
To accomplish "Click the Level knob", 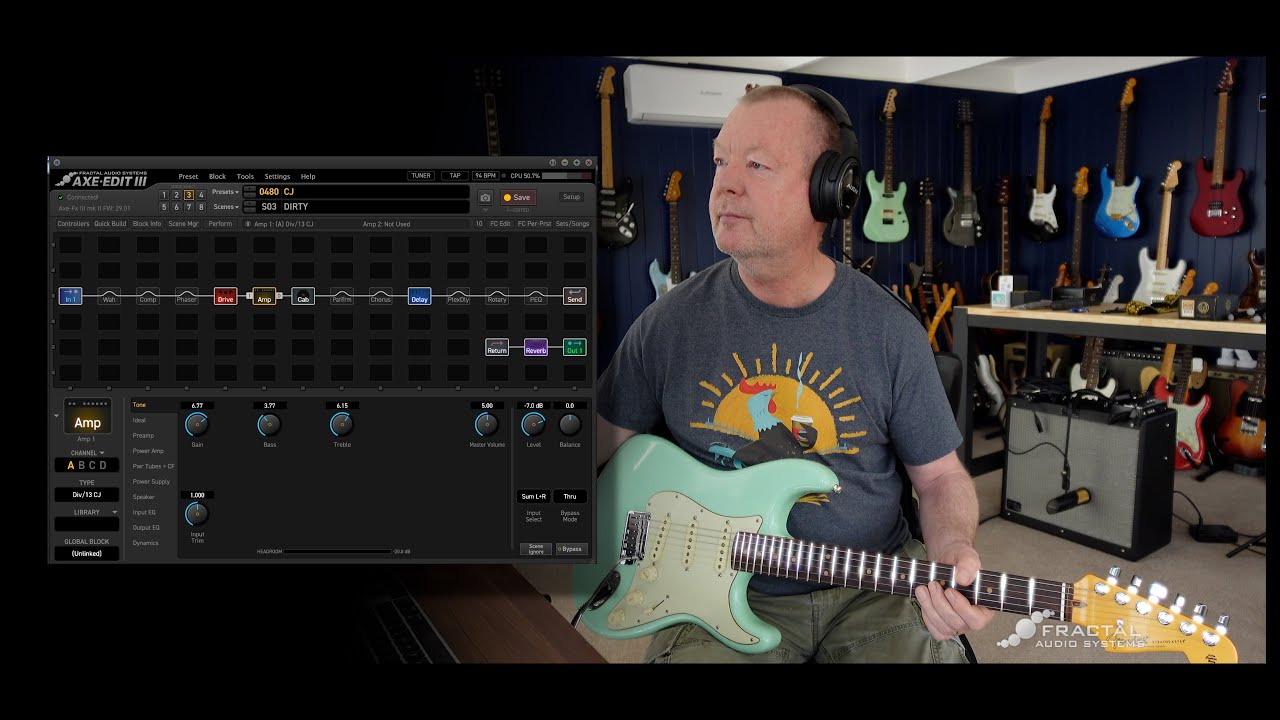I will coord(533,425).
